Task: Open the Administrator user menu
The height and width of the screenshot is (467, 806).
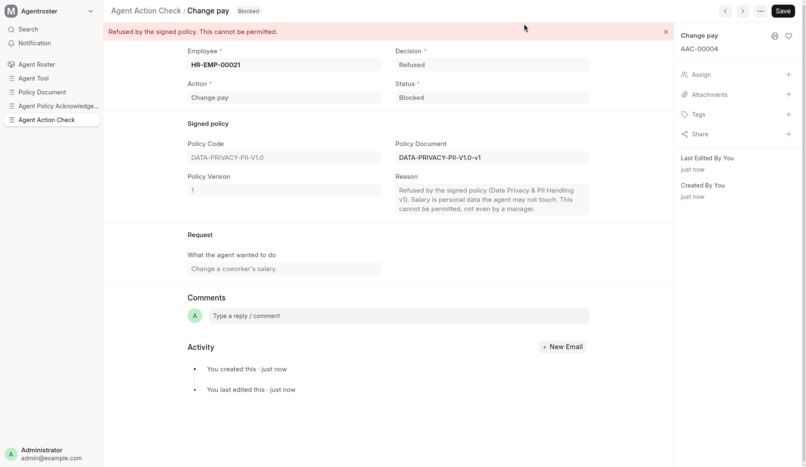Action: point(51,454)
